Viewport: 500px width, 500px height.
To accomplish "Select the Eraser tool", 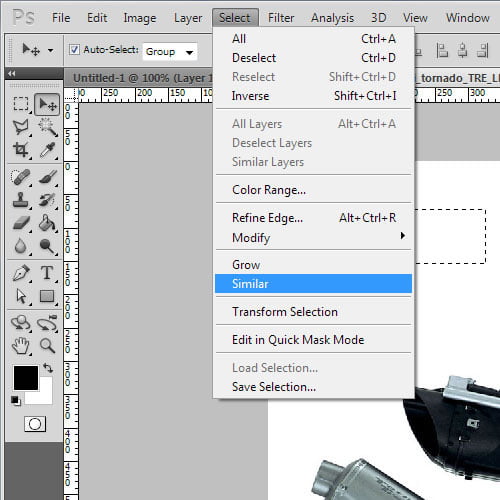I will click(21, 223).
